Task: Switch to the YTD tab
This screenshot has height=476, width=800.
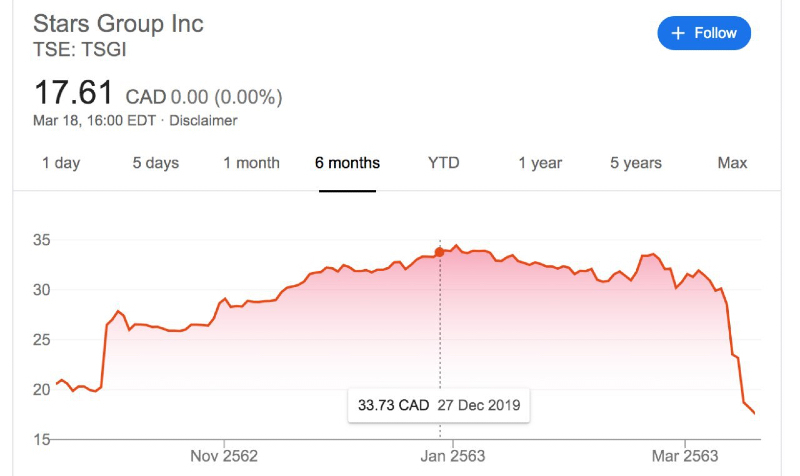Action: tap(443, 163)
